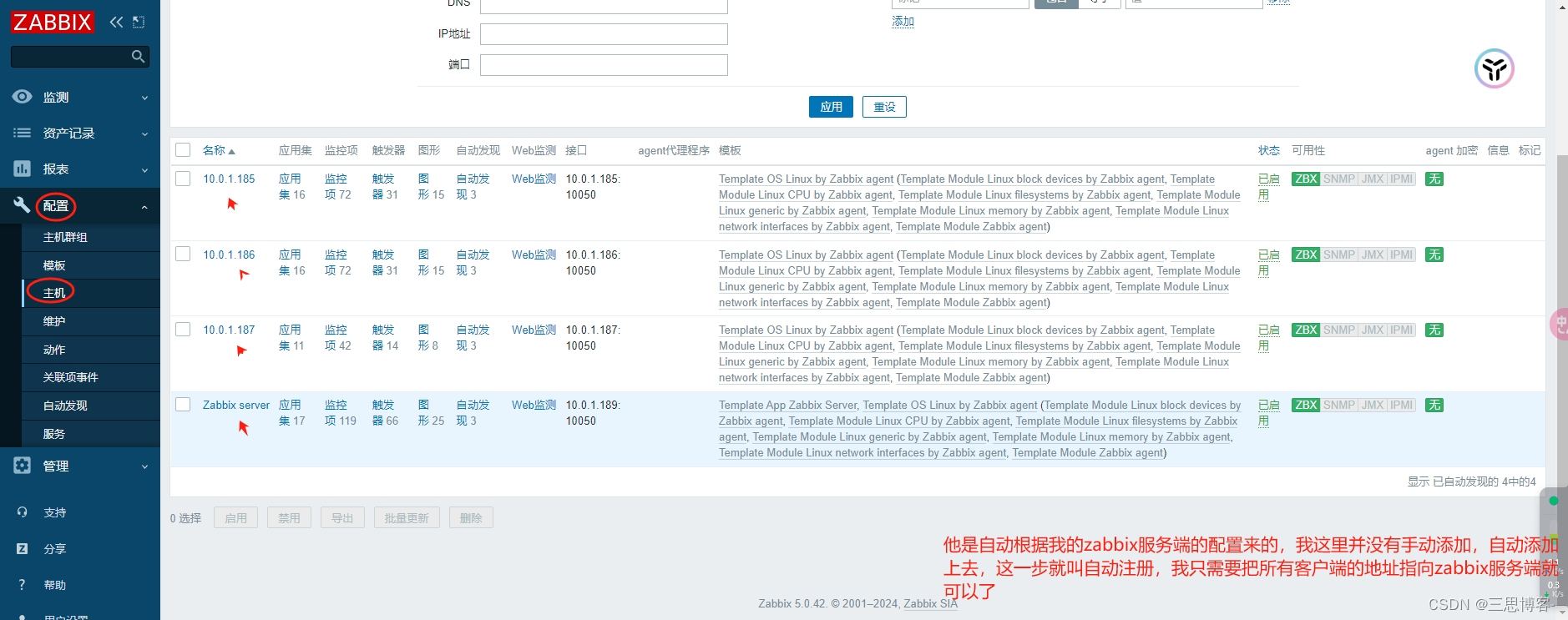Open 动作 under 配置
This screenshot has height=620, width=1568.
tap(54, 350)
